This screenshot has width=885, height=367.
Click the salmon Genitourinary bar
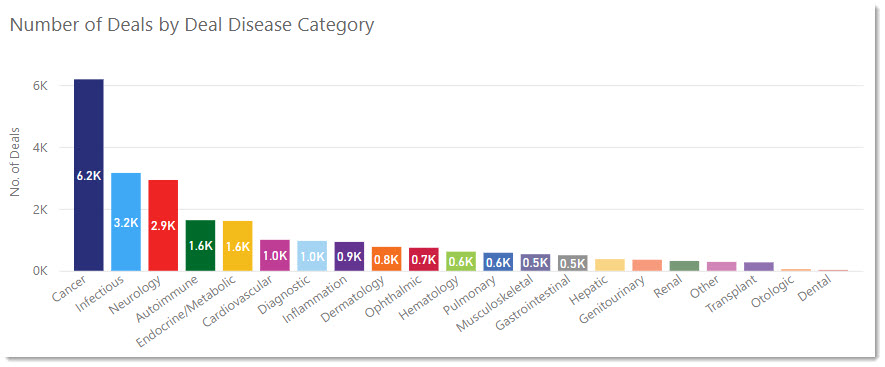coord(647,265)
